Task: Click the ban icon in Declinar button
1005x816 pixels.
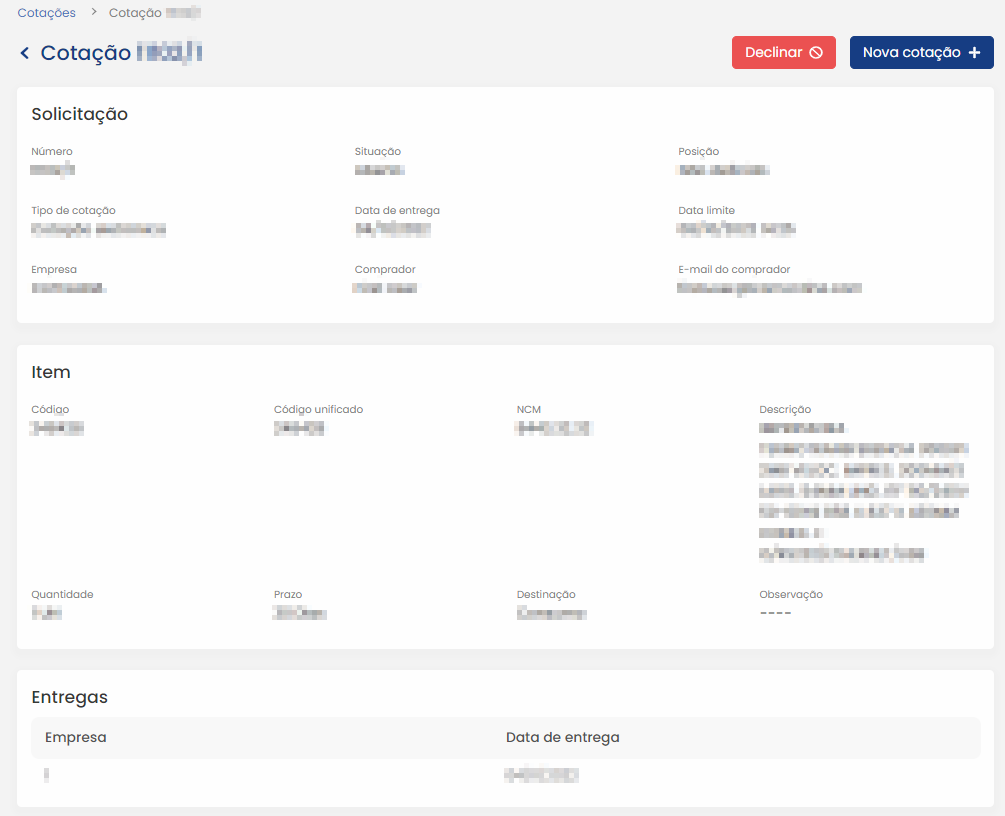Action: (x=816, y=53)
